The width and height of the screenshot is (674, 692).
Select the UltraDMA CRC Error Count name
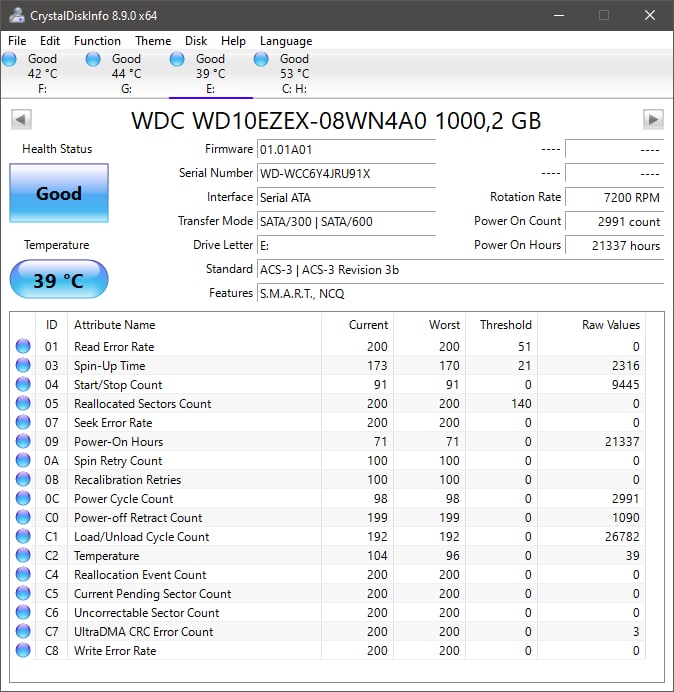pos(143,632)
